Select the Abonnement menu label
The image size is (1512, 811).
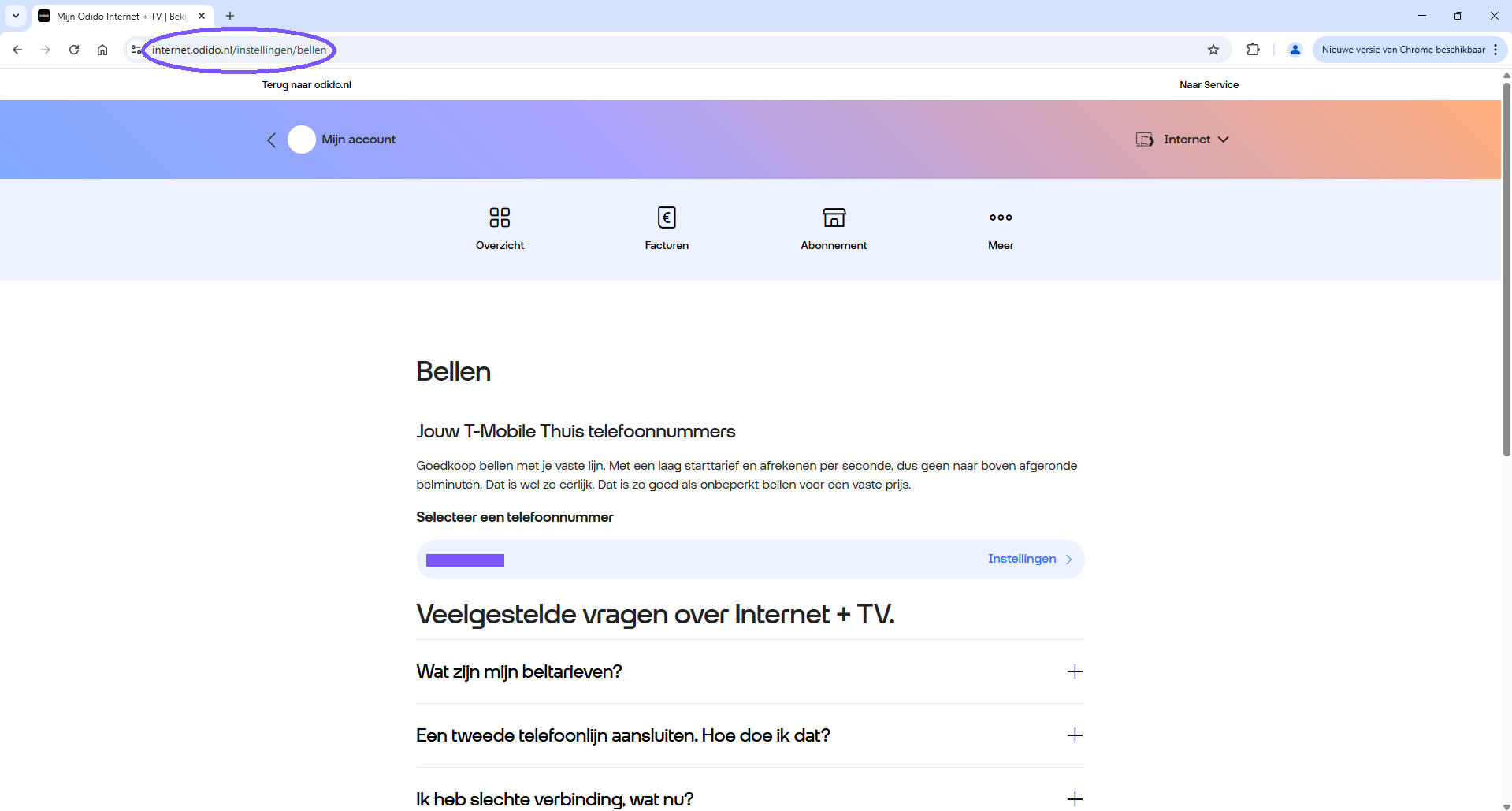(x=834, y=245)
